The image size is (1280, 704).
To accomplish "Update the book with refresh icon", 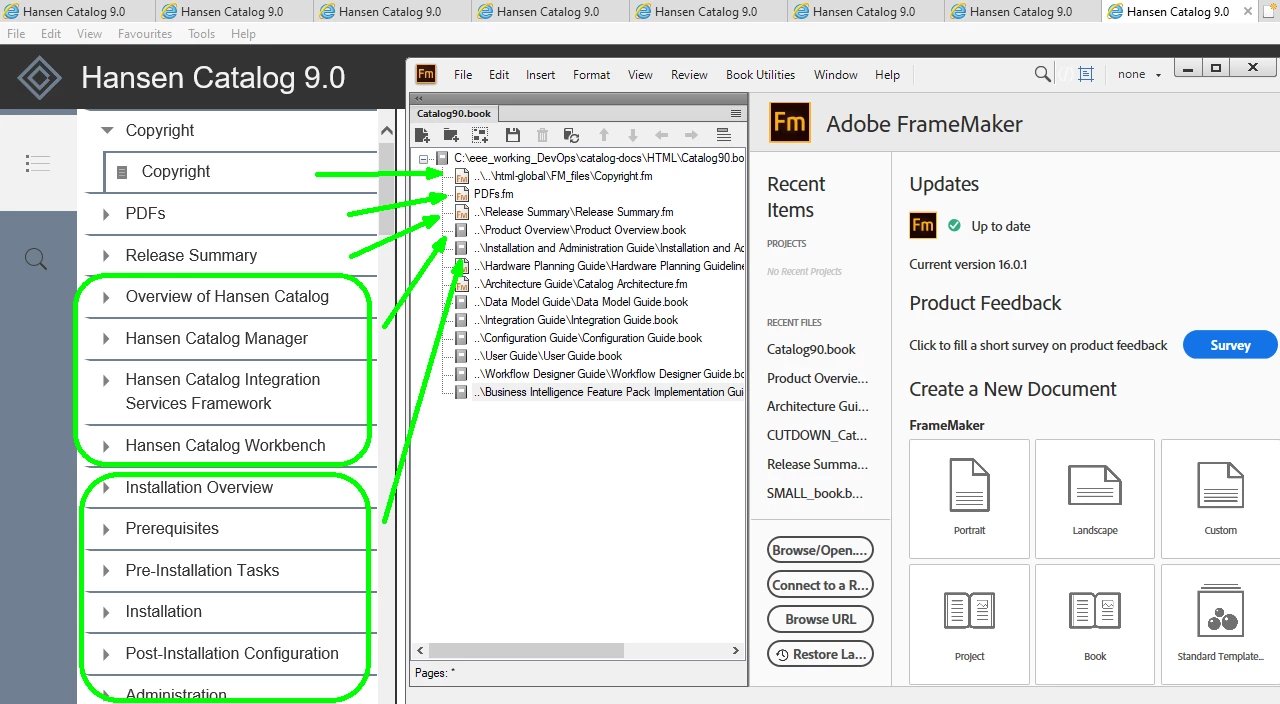I will [x=571, y=135].
